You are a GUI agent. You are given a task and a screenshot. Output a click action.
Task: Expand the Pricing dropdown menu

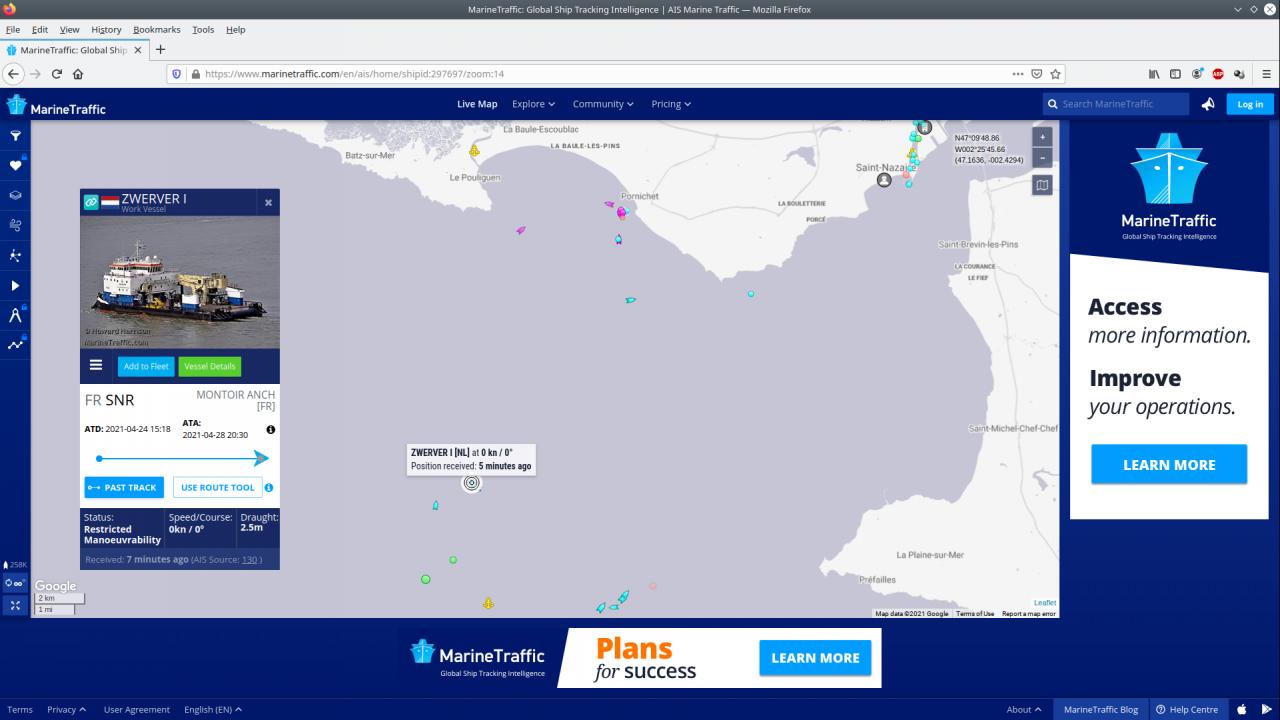click(x=671, y=104)
